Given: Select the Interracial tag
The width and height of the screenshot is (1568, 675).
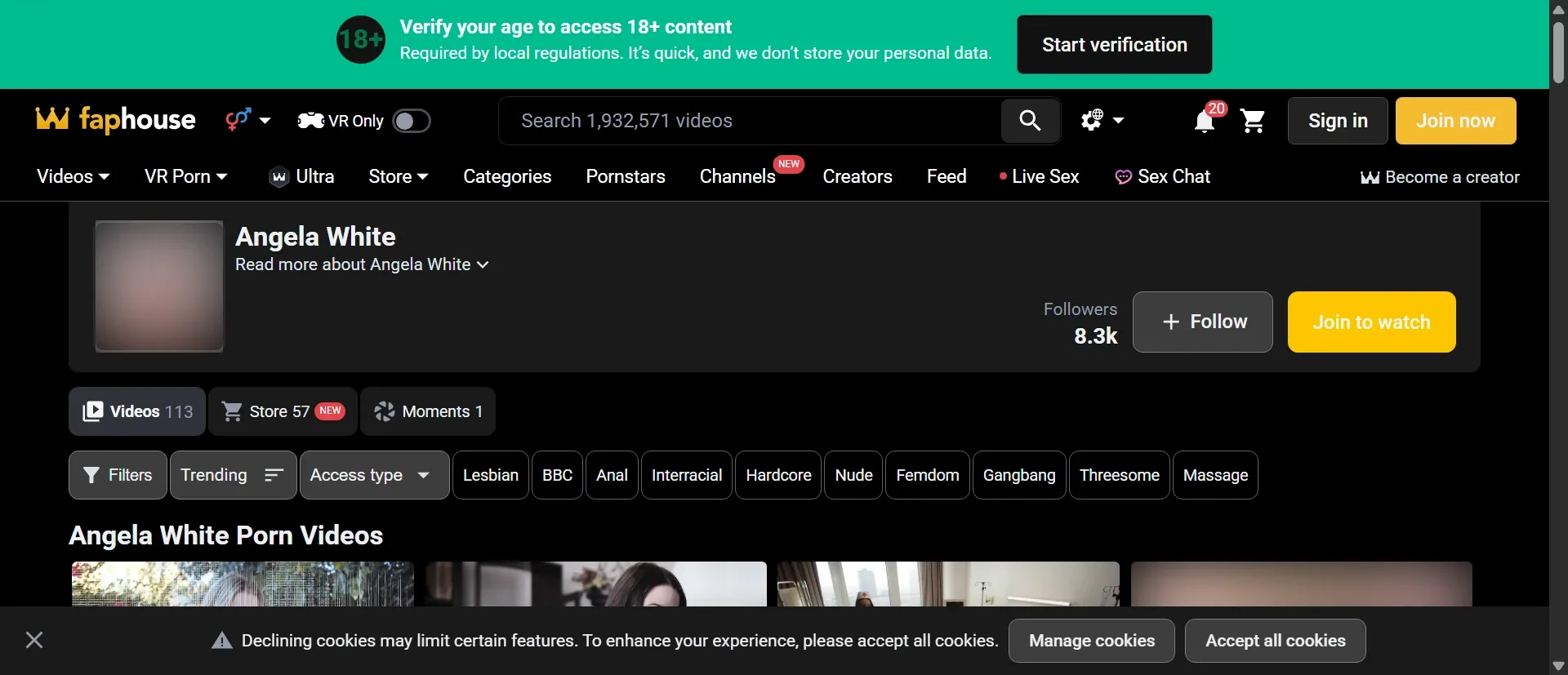Looking at the screenshot, I should point(686,475).
